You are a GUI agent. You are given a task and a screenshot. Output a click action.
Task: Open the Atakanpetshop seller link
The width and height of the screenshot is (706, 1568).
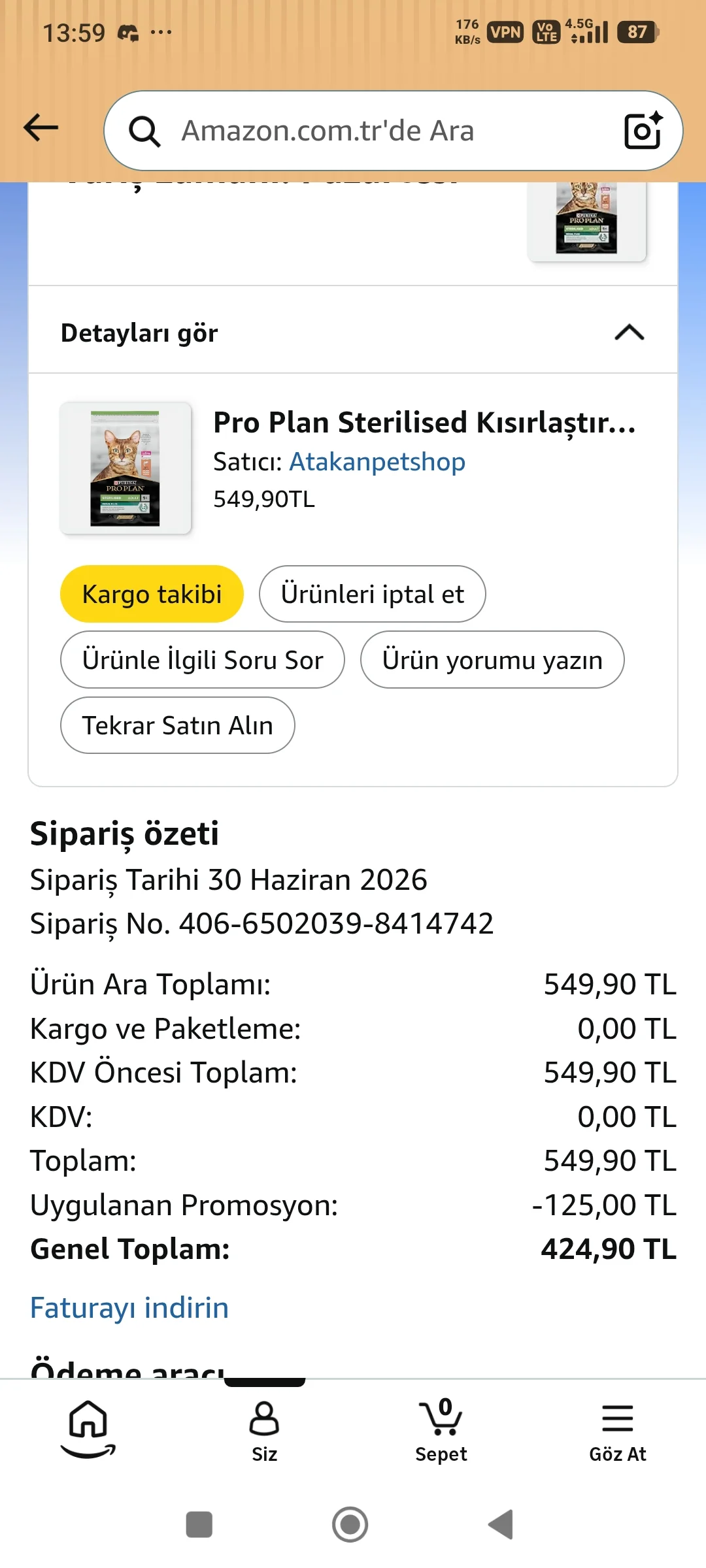tap(377, 462)
